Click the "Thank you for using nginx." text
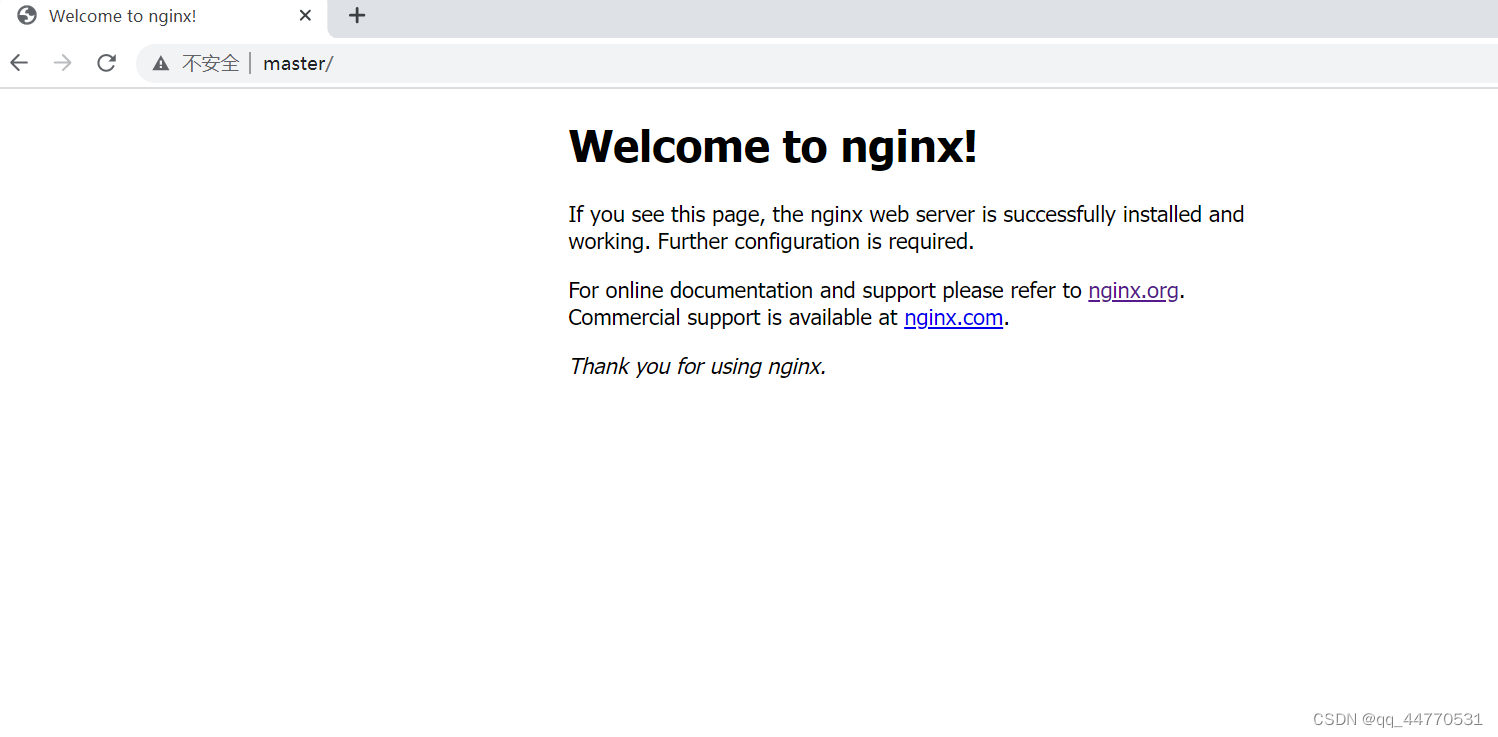 pyautogui.click(x=697, y=366)
